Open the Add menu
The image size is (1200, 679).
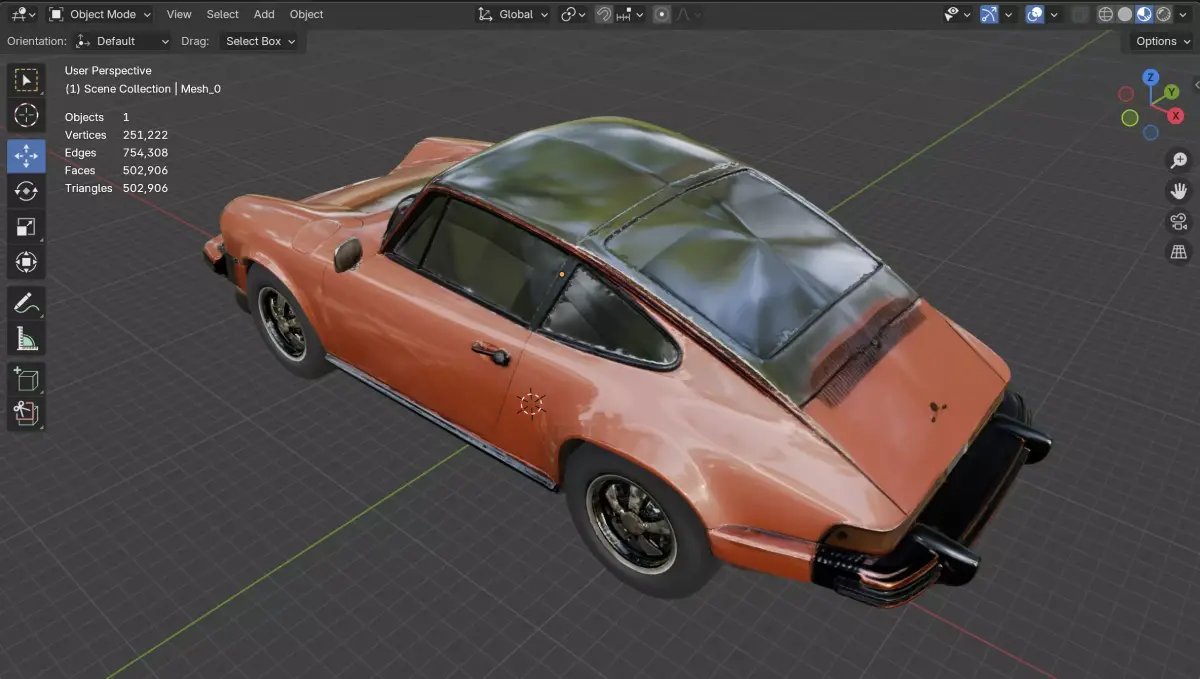264,14
